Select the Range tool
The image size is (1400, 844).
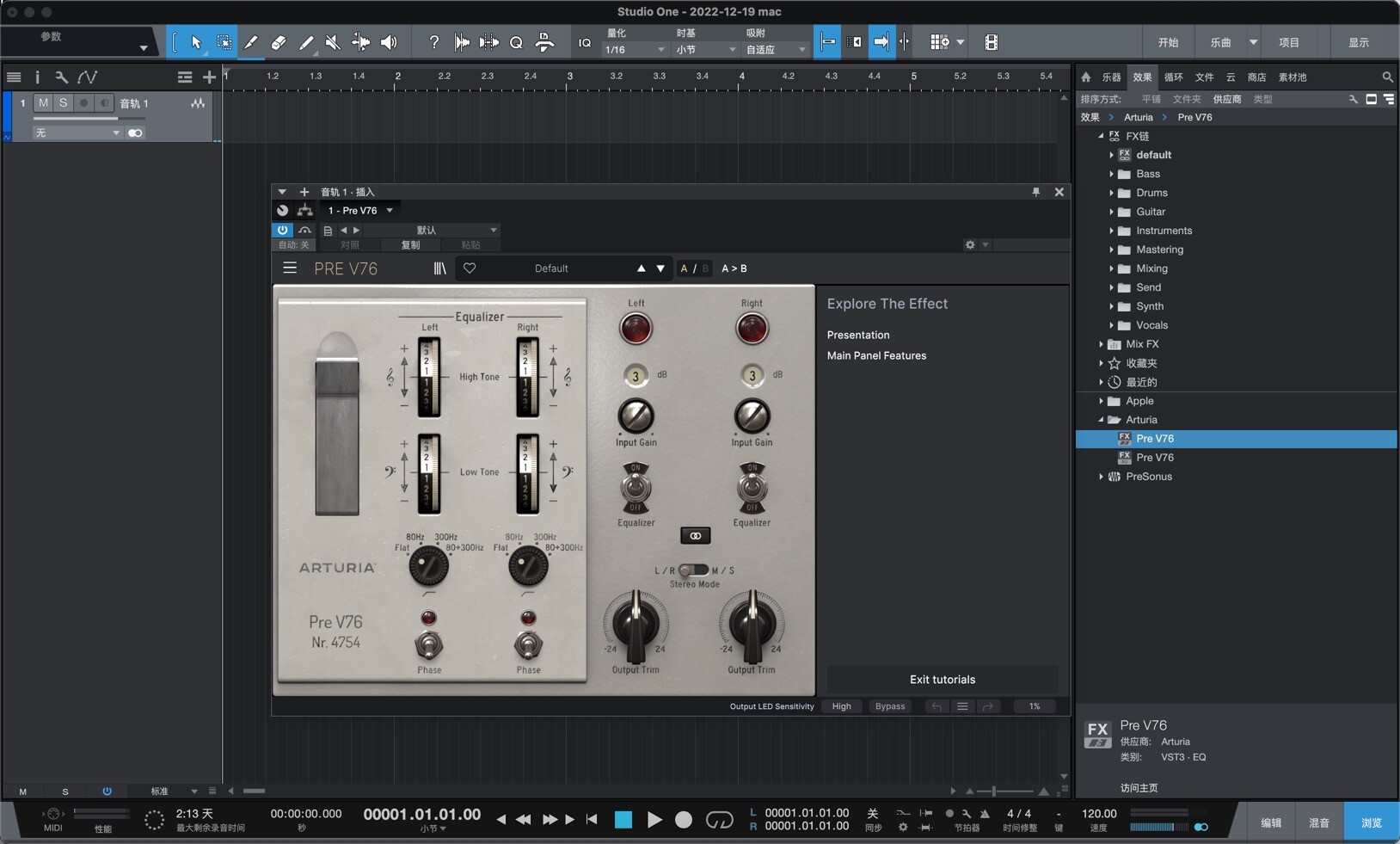point(224,42)
